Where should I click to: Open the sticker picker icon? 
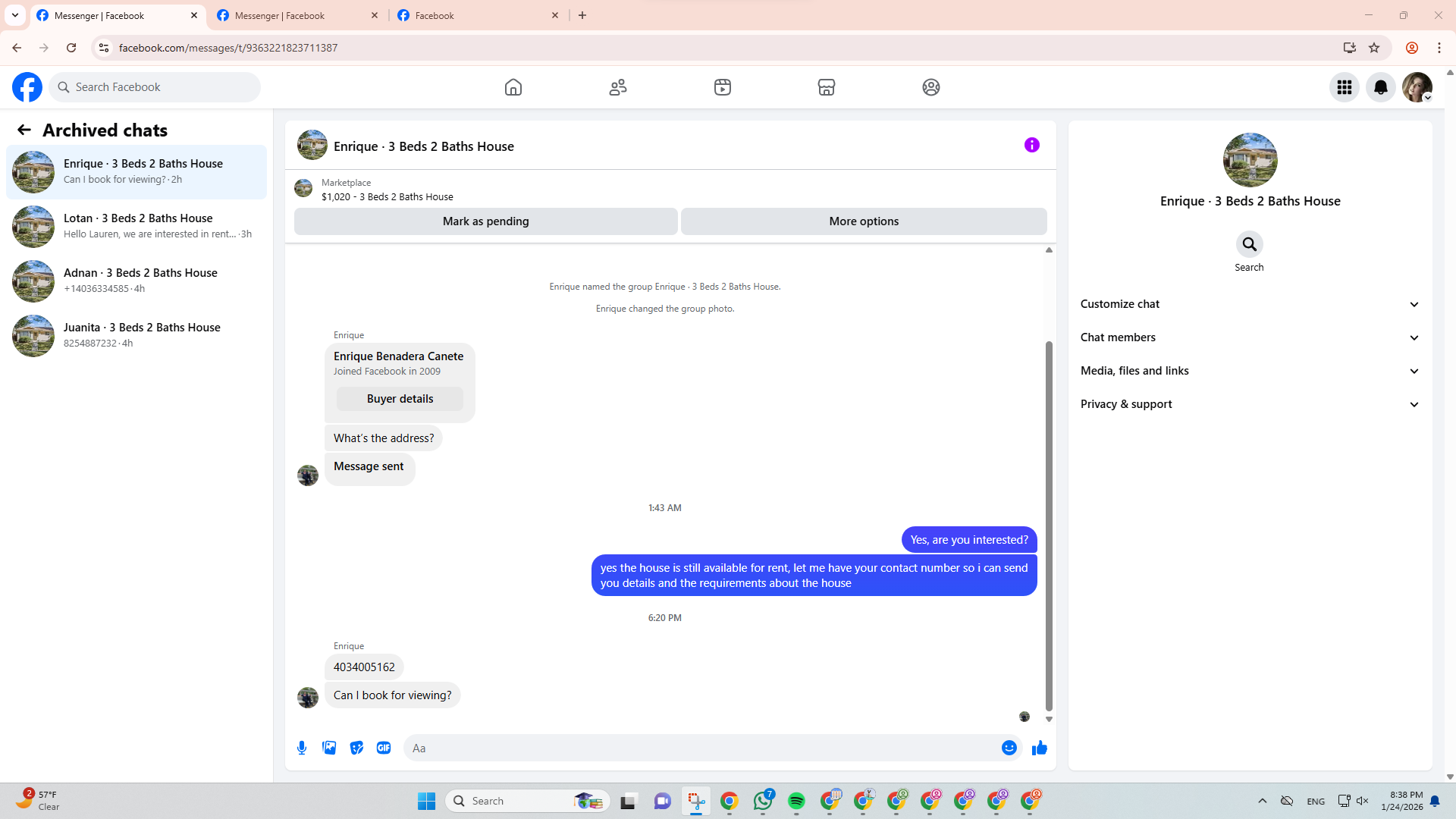coord(356,748)
